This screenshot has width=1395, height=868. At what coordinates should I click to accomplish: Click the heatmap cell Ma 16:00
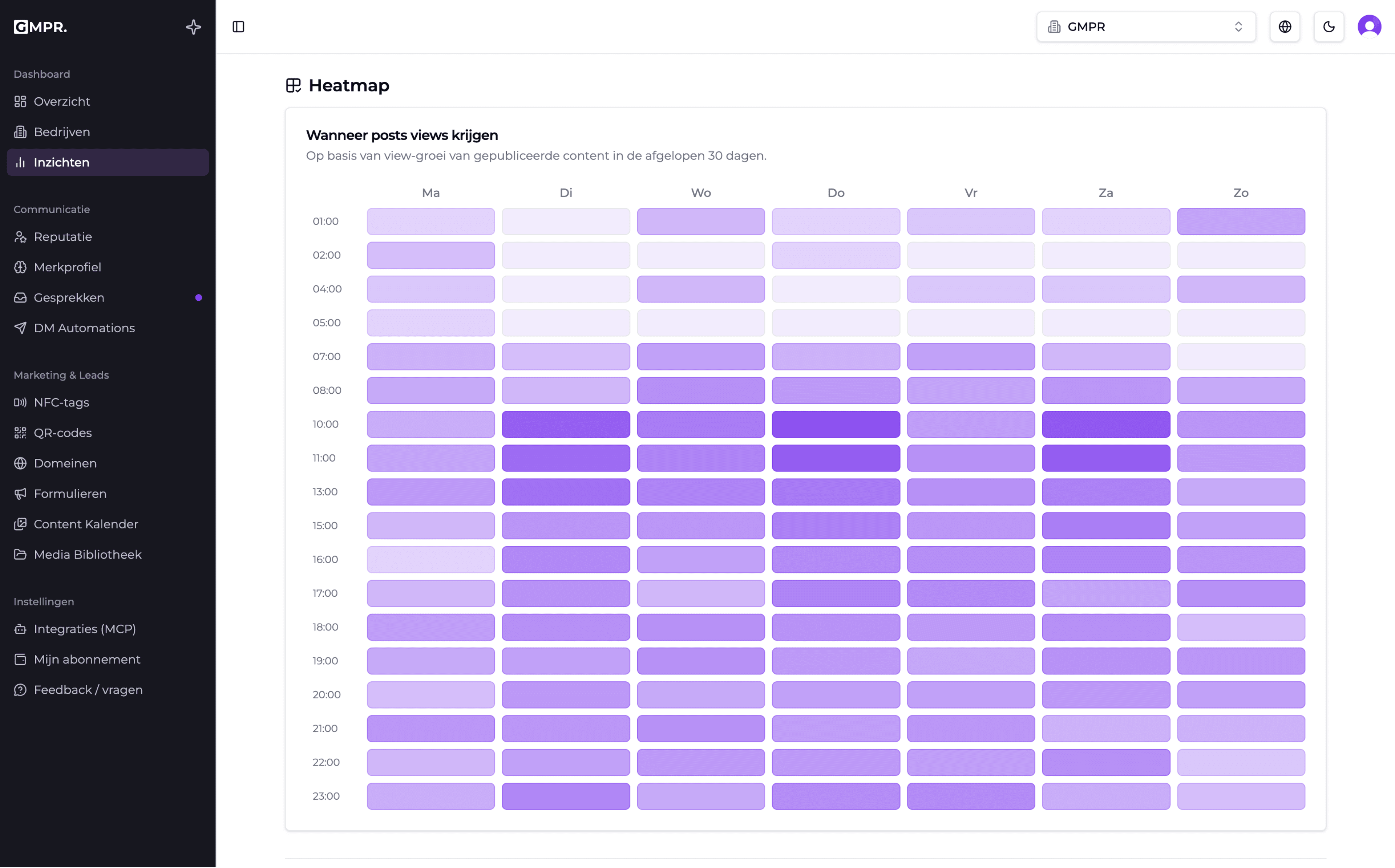pyautogui.click(x=430, y=559)
